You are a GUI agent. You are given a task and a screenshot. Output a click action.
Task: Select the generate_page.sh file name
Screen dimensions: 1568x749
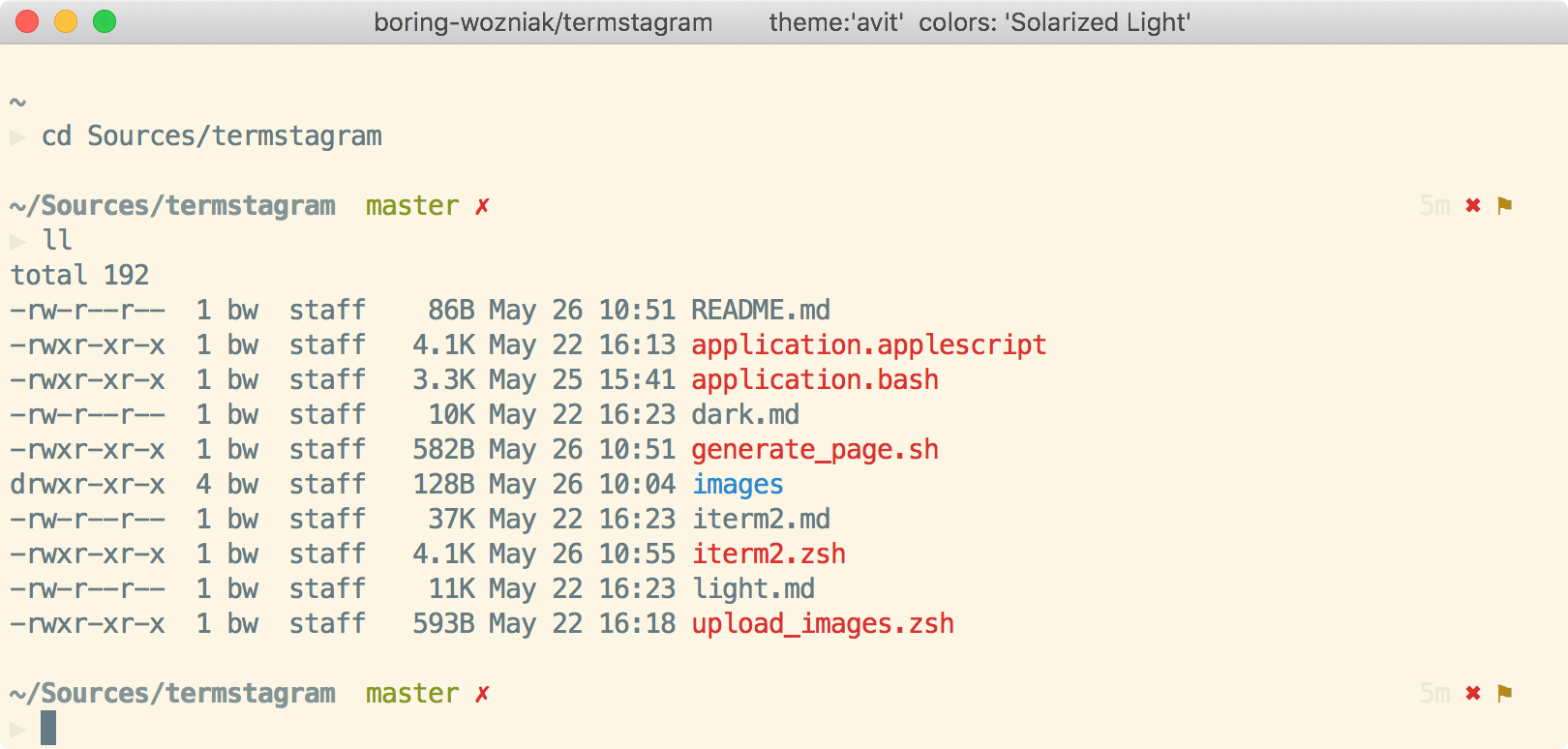coord(815,449)
